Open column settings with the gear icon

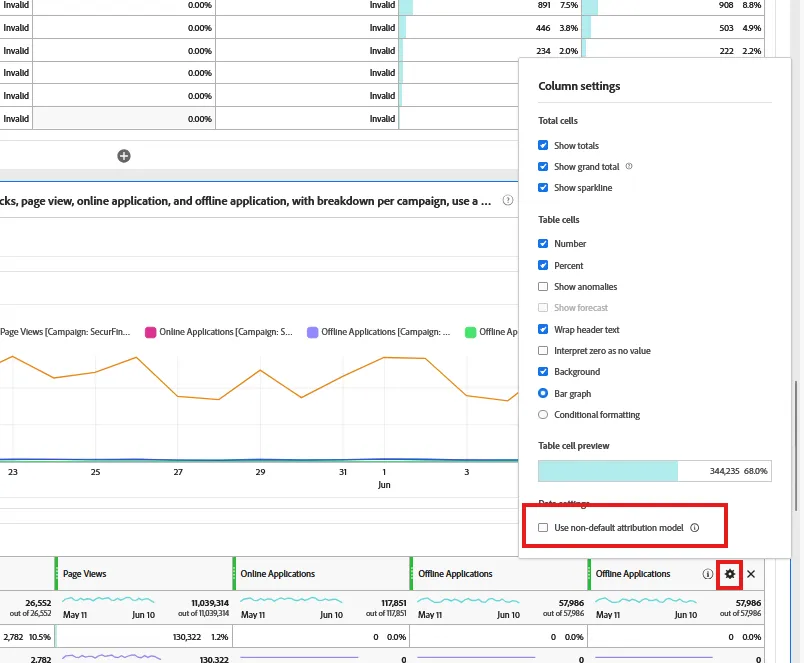tap(730, 574)
